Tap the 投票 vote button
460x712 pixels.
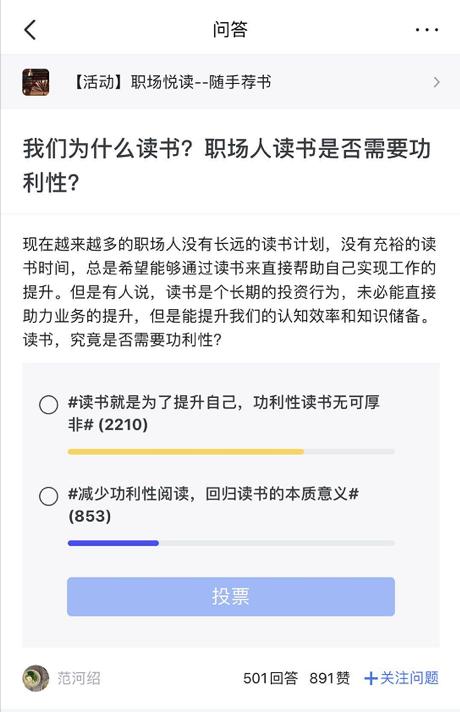[x=231, y=596]
